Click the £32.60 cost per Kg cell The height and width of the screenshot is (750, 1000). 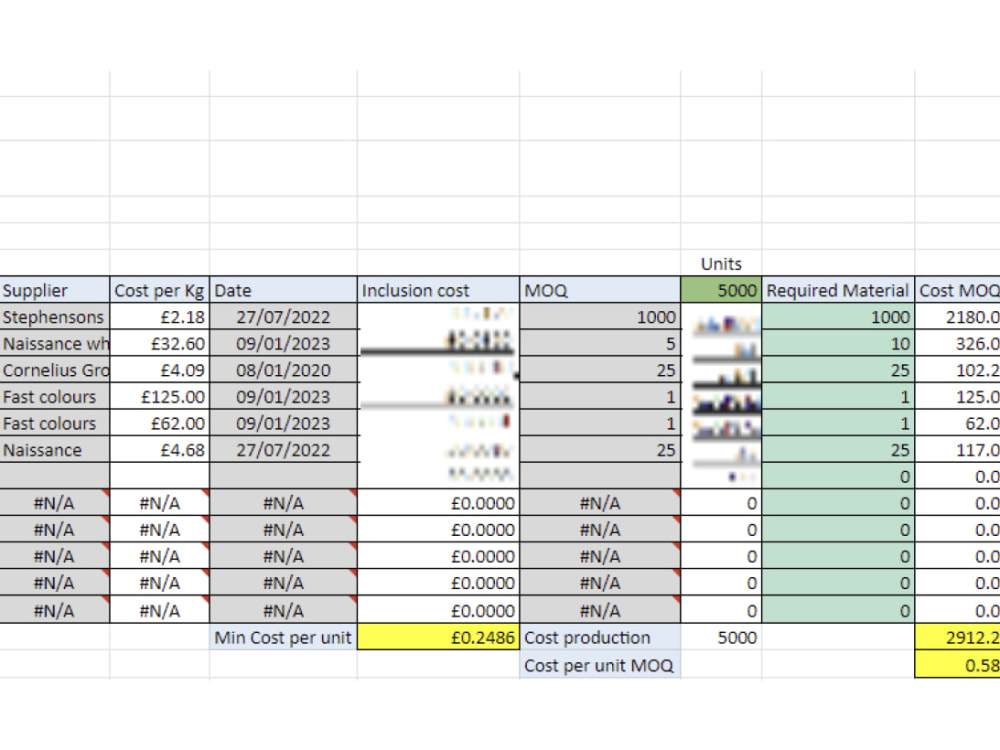click(x=159, y=344)
